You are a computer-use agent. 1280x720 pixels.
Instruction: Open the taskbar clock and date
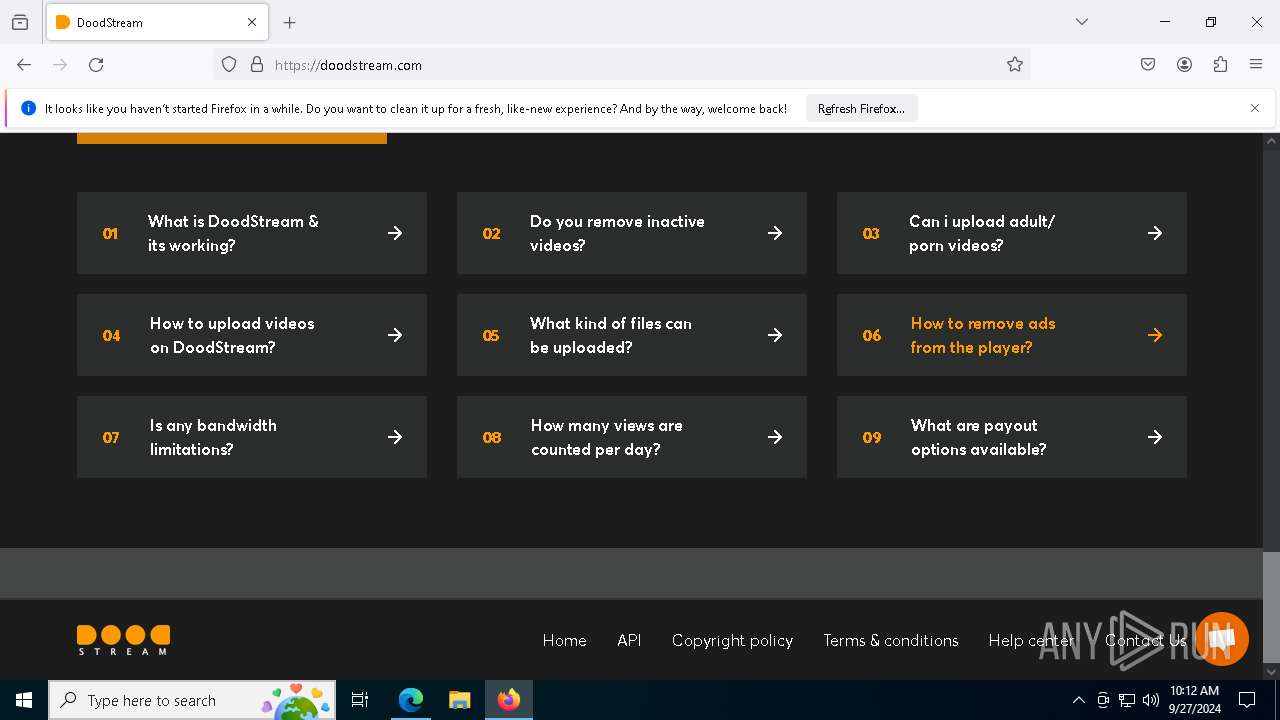pyautogui.click(x=1195, y=700)
